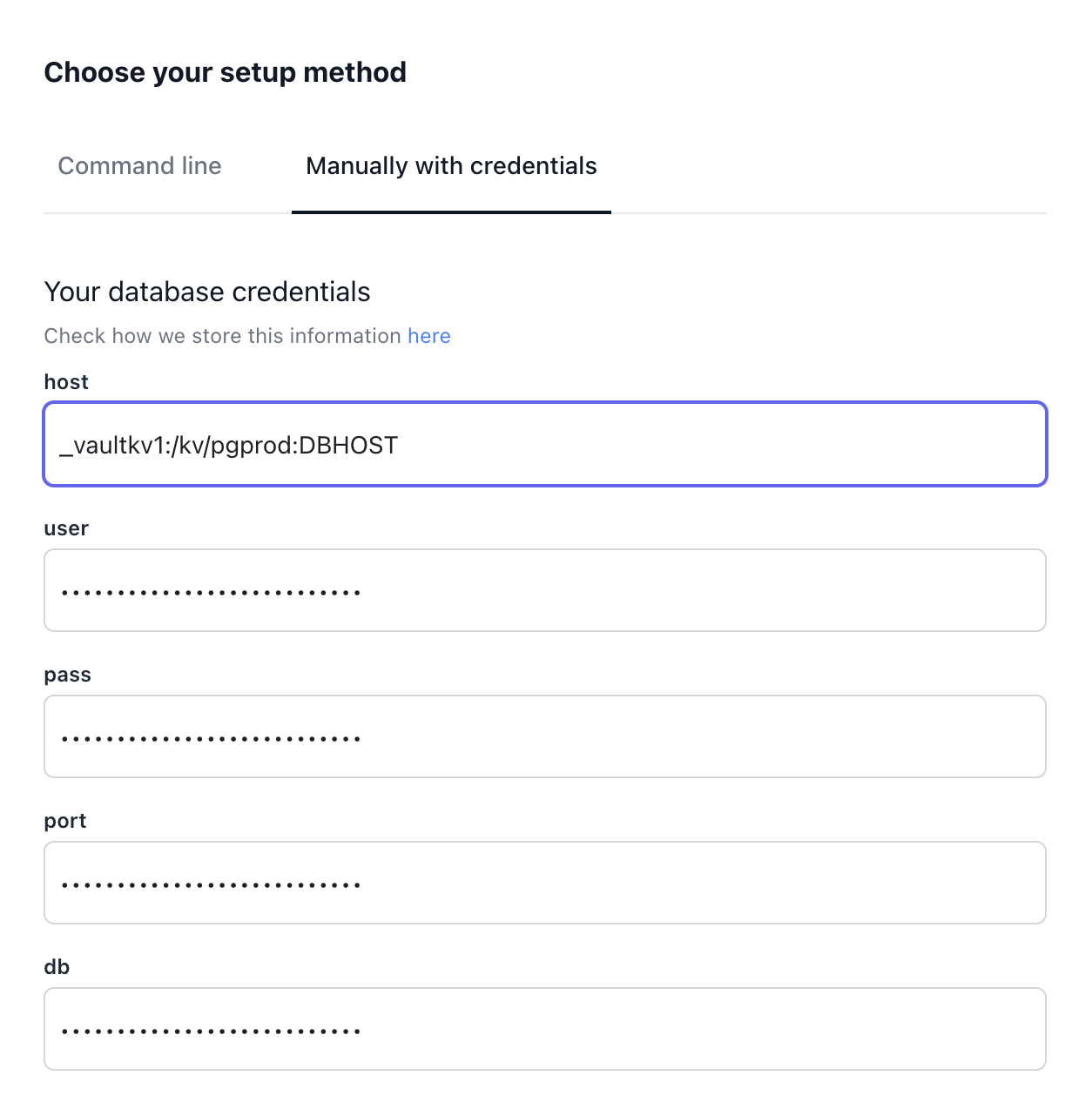Click the 'Check how we store' helper text

222,336
